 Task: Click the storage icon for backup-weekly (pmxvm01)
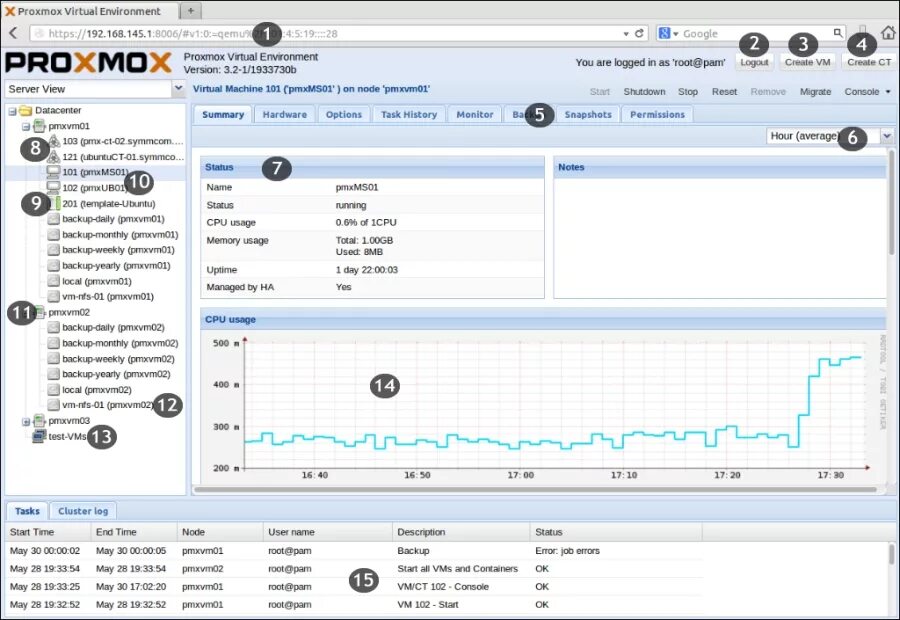tap(53, 250)
